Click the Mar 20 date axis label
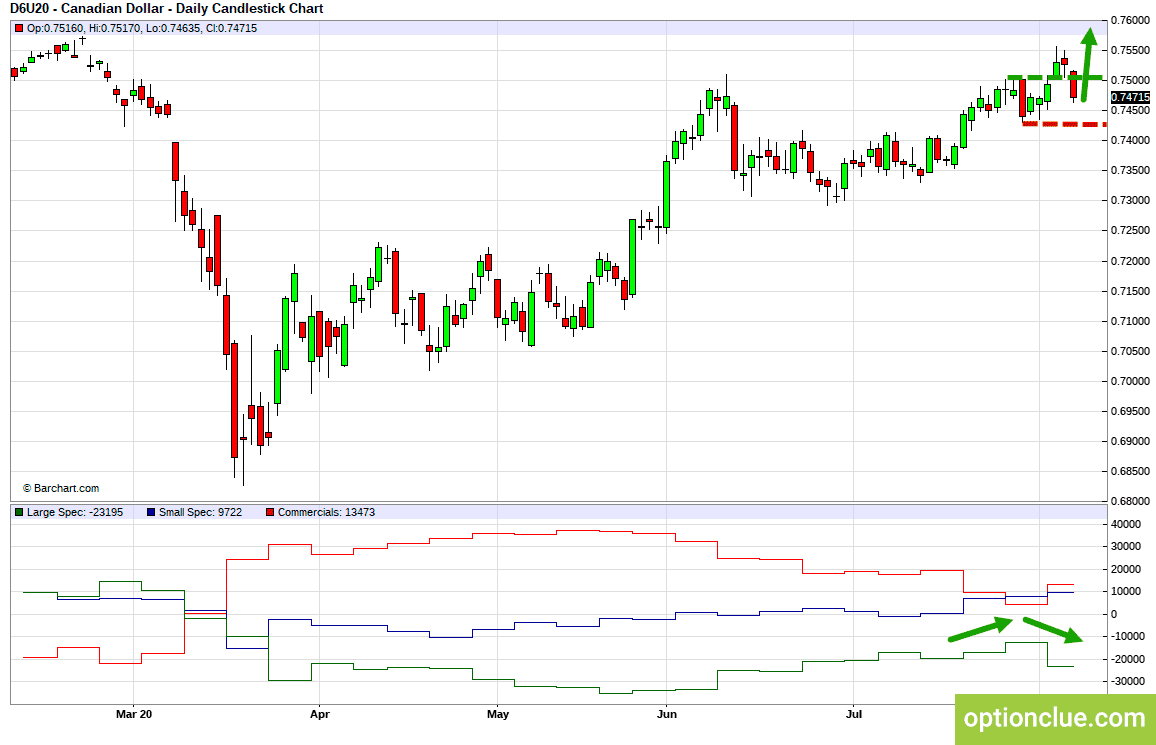 point(134,714)
